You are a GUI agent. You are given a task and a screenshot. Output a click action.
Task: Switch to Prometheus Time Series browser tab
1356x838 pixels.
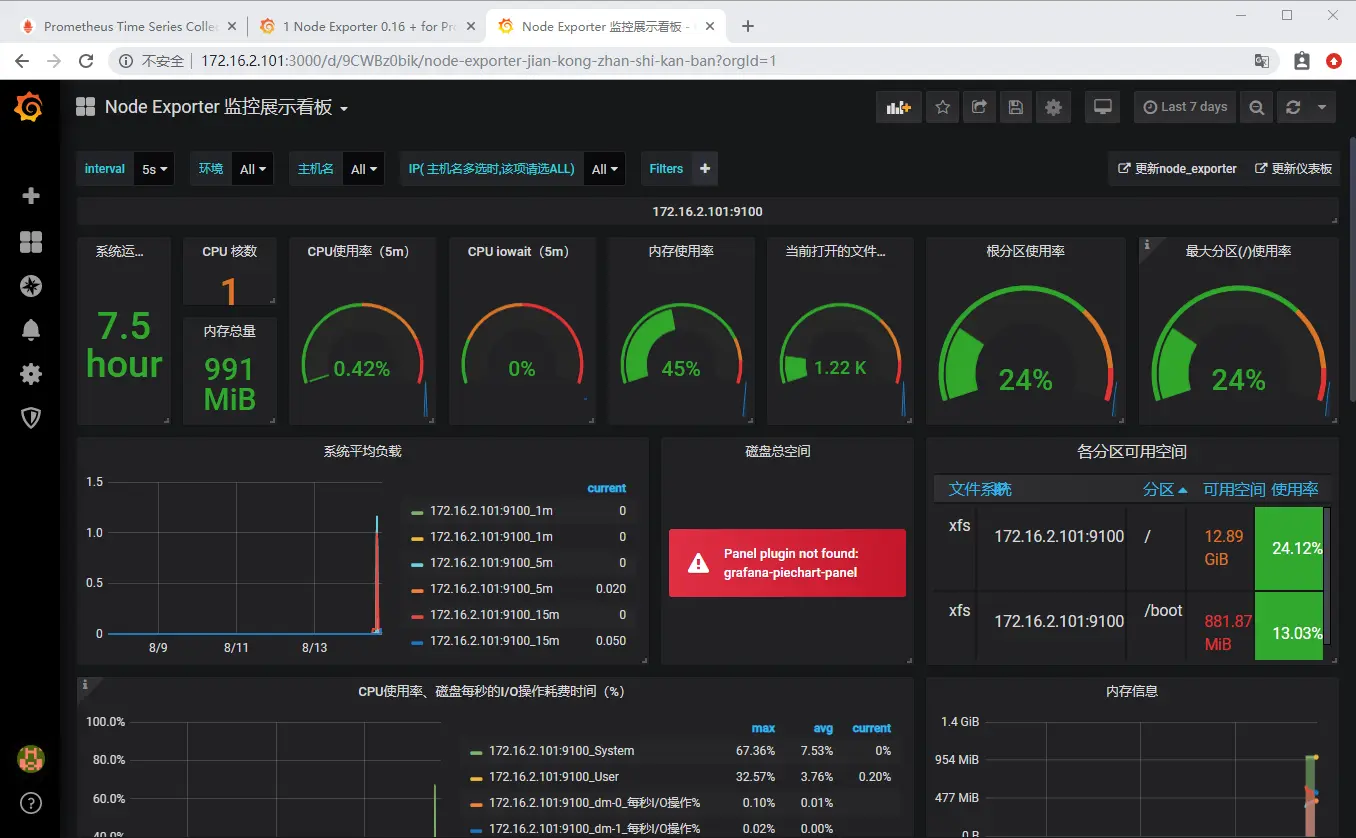point(130,26)
